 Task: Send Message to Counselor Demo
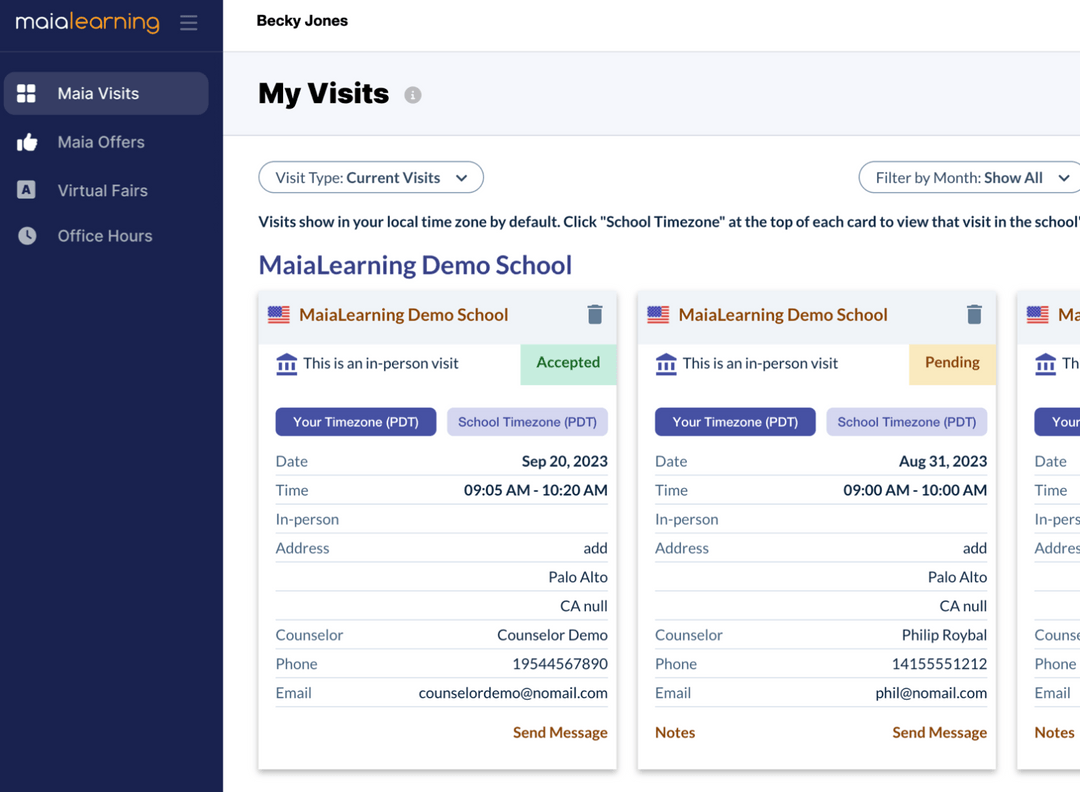tap(559, 732)
